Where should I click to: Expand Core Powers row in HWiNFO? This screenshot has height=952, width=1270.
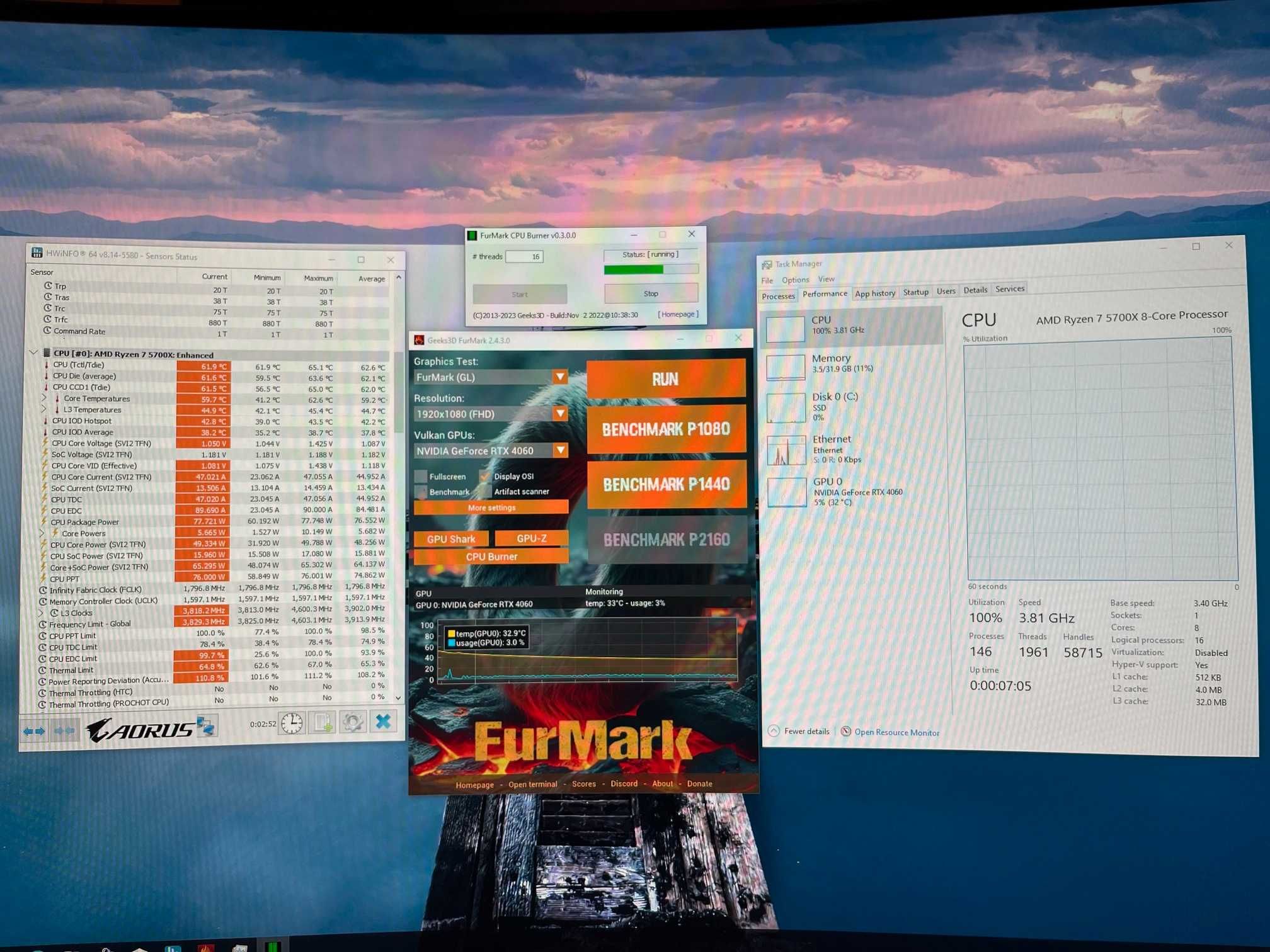click(x=42, y=533)
